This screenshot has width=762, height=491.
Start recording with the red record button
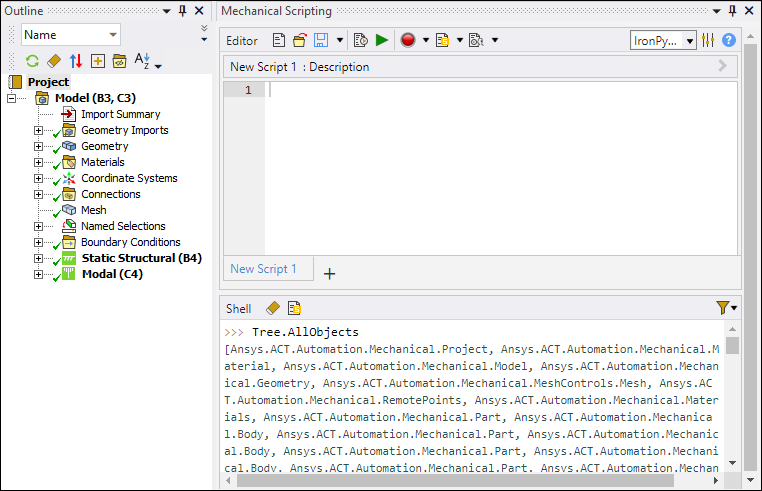point(408,41)
